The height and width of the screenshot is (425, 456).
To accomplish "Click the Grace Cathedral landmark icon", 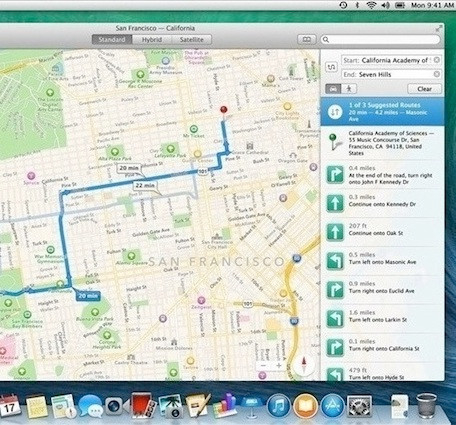I will [x=250, y=146].
